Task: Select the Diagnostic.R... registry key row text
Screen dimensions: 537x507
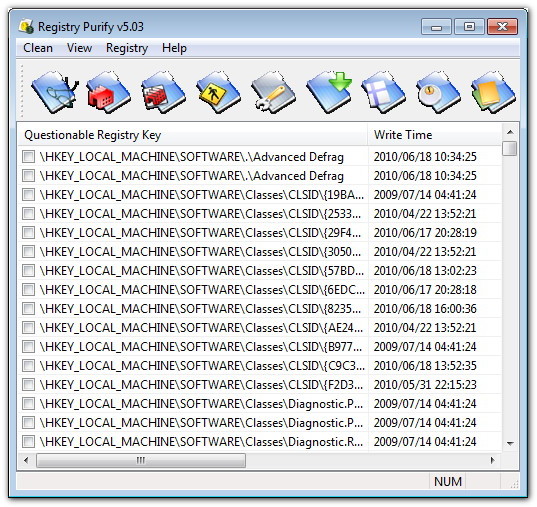Action: click(201, 442)
